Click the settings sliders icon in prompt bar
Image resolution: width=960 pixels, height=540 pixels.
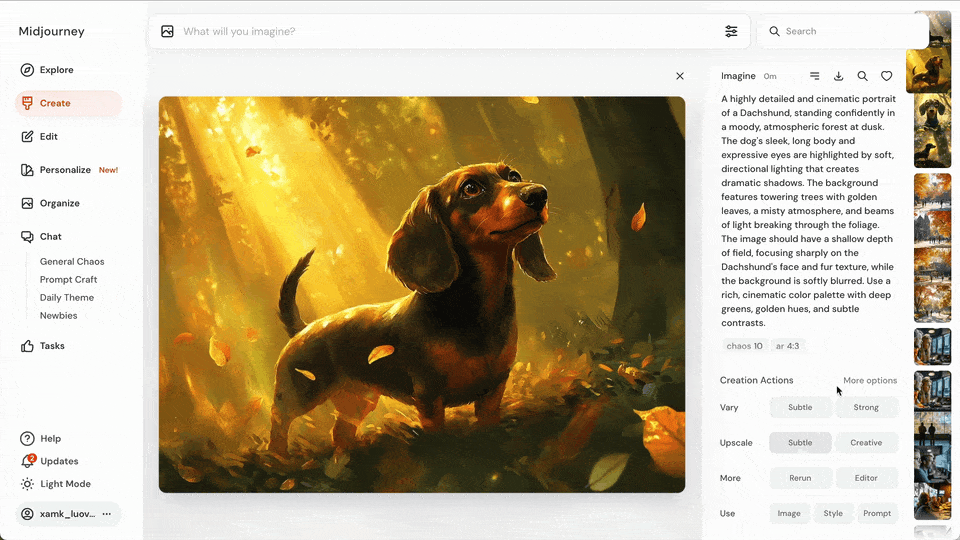tap(731, 31)
